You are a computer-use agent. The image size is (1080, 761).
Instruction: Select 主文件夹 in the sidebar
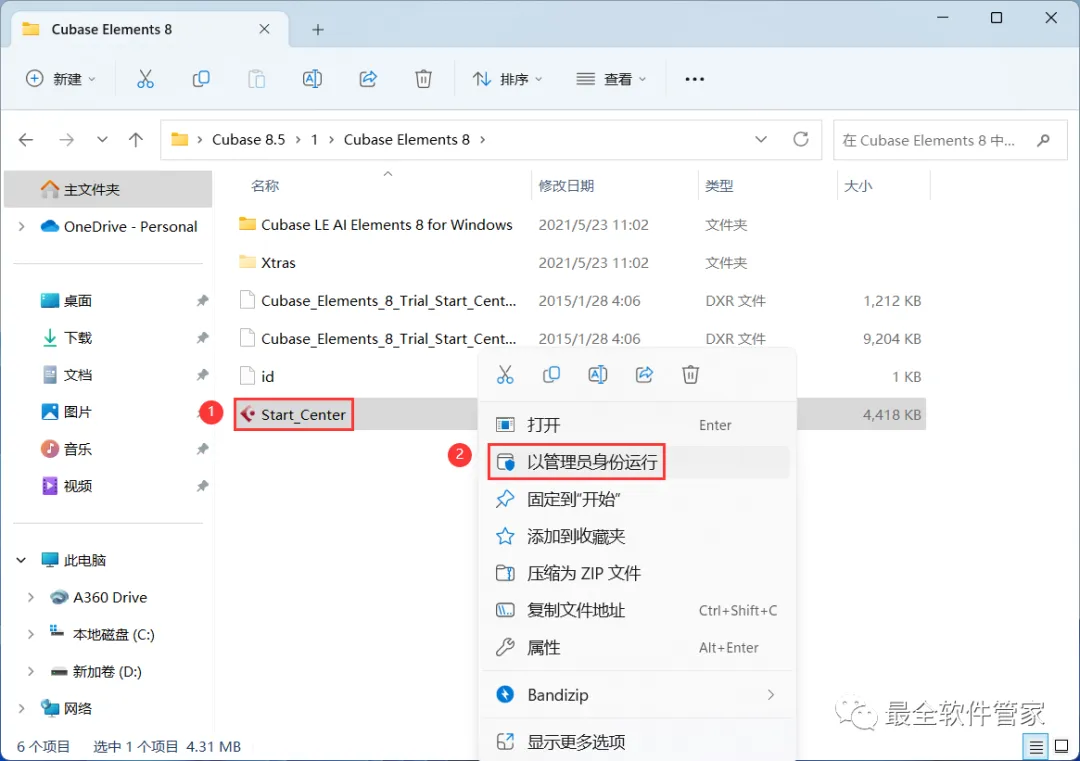108,189
